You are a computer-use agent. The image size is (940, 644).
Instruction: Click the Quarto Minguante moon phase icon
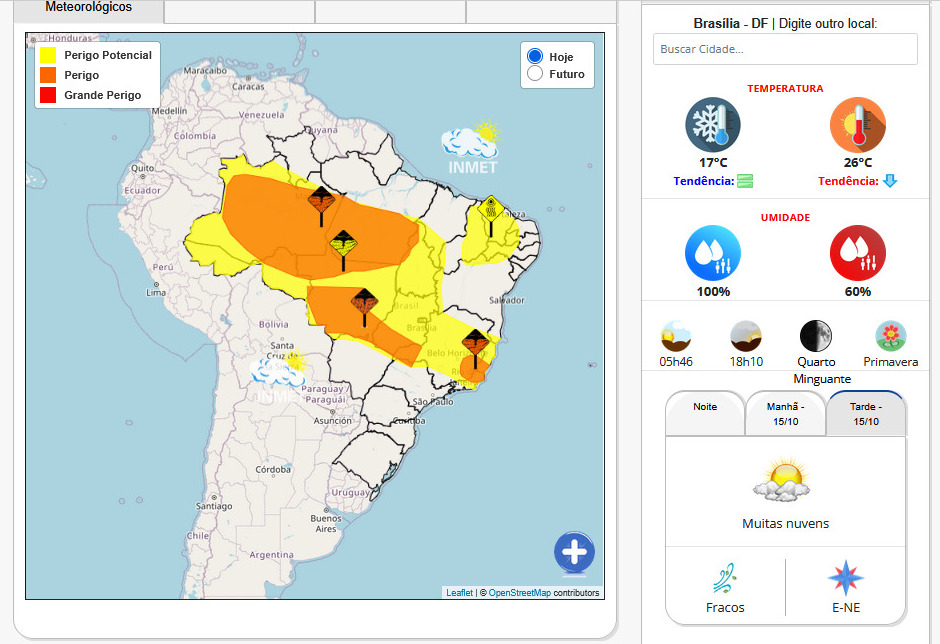(816, 336)
